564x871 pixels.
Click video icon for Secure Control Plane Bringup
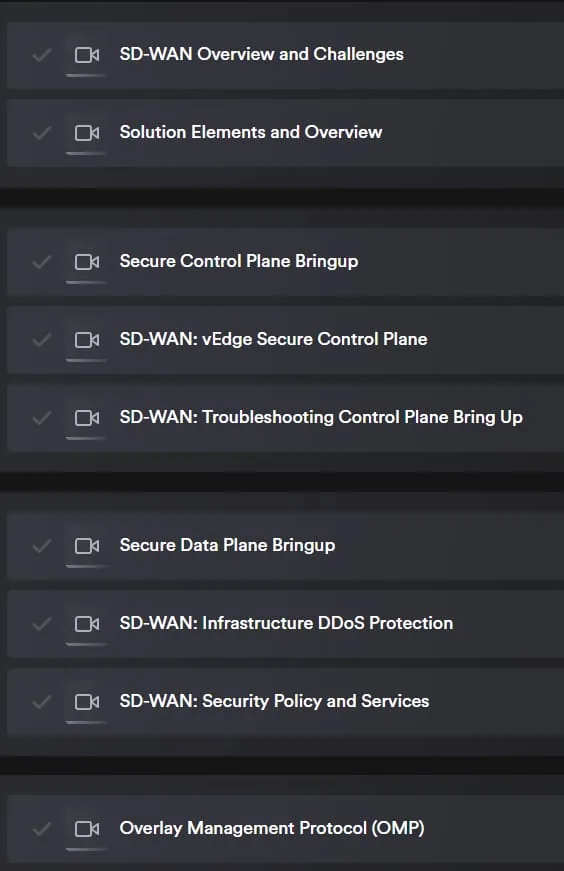[87, 262]
